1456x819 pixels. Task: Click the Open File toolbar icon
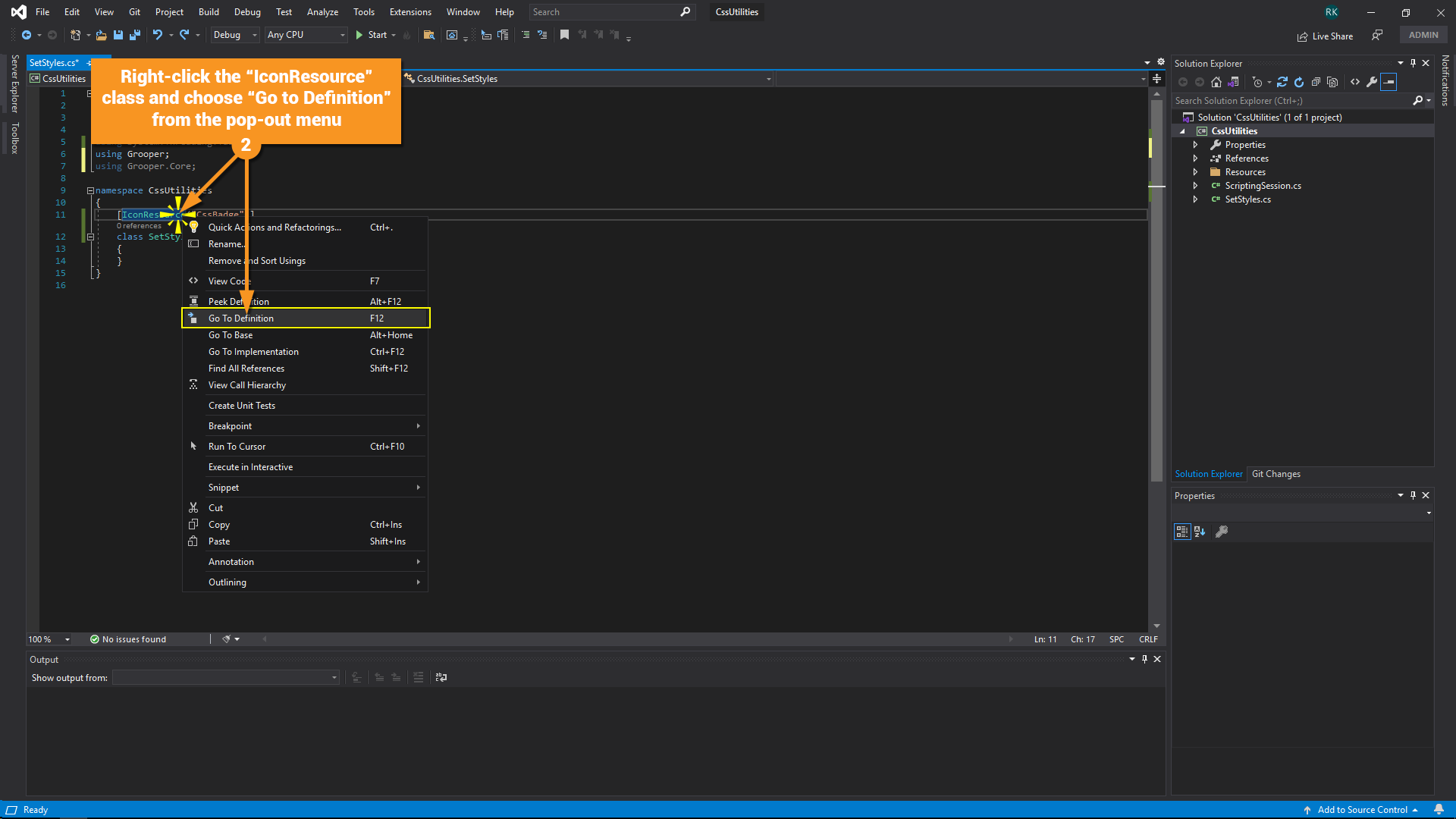[101, 35]
